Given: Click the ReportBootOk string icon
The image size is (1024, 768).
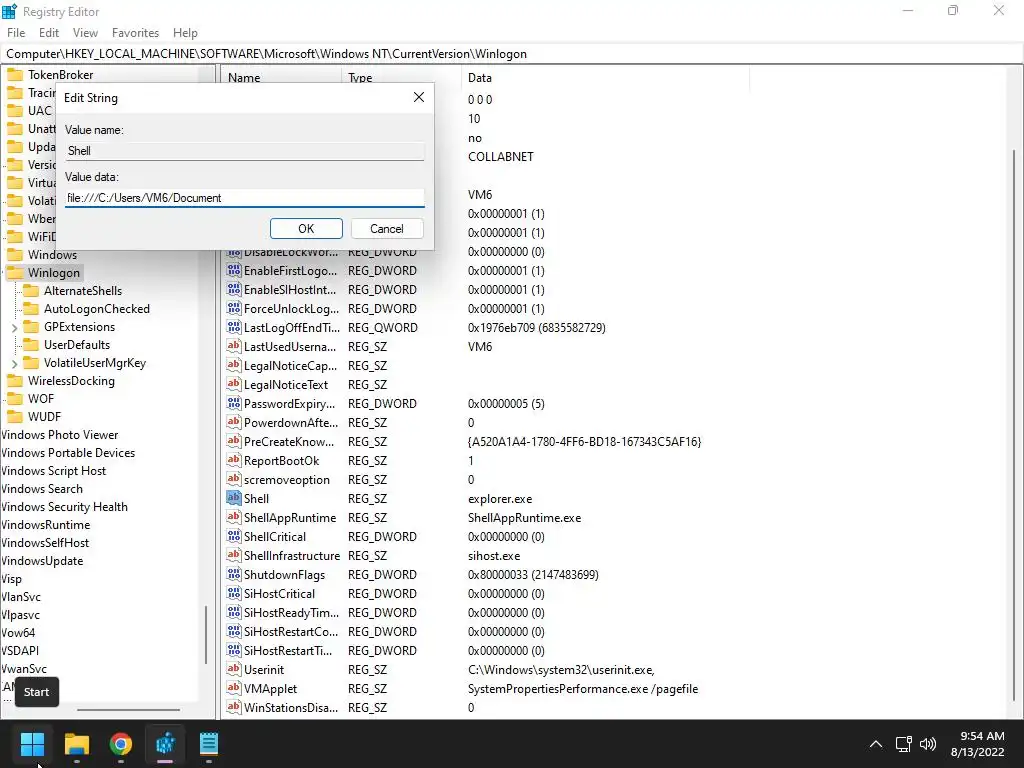Looking at the screenshot, I should (233, 460).
